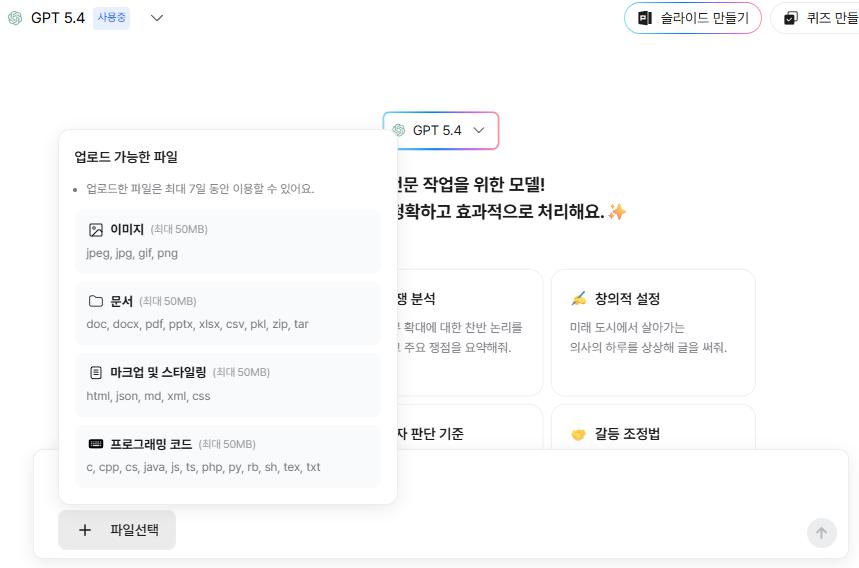Image resolution: width=859 pixels, height=568 pixels.
Task: Select the 문서 file type heading
Action: (122, 301)
